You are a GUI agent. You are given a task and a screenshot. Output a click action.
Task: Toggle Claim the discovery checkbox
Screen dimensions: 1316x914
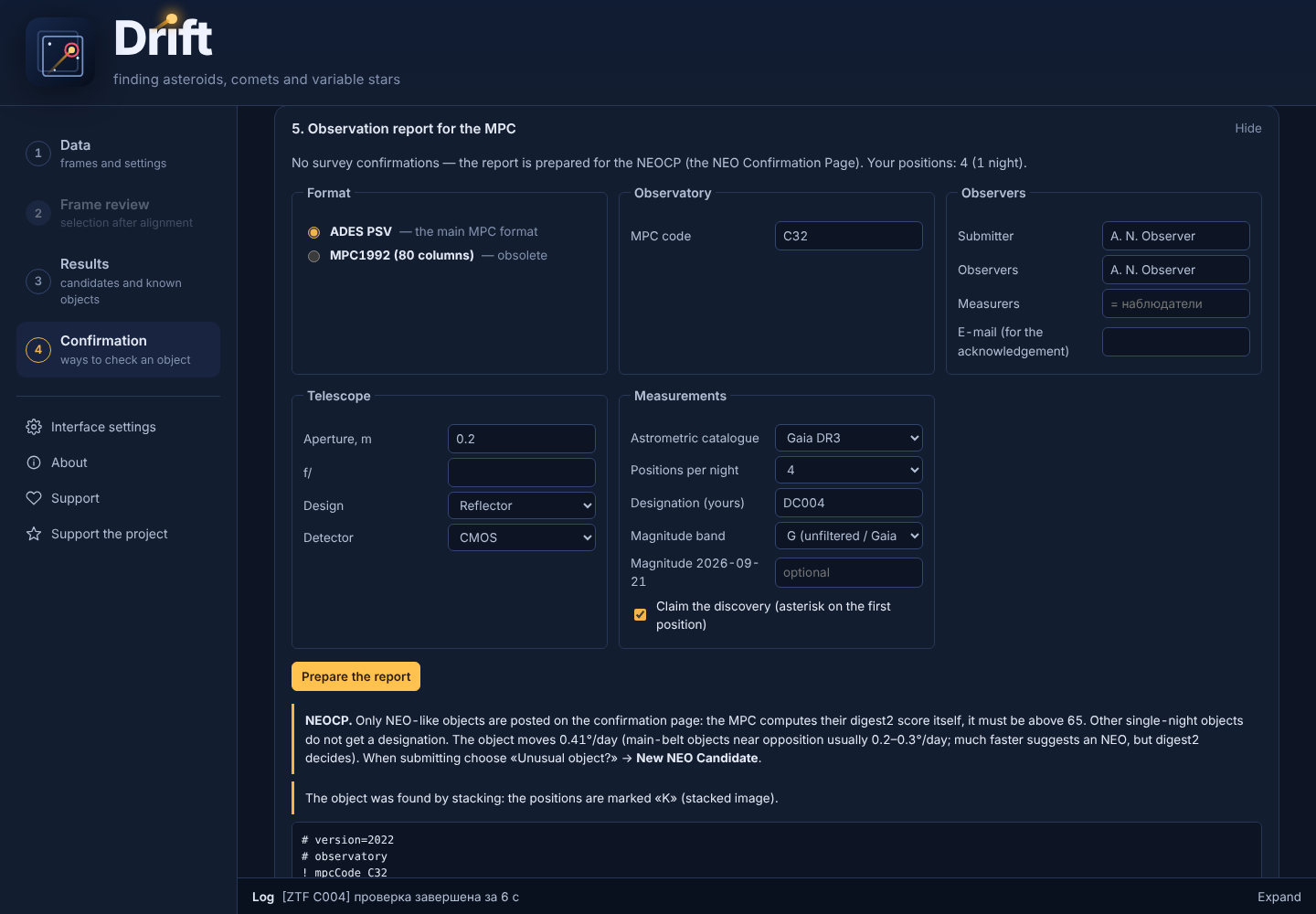[x=640, y=615]
